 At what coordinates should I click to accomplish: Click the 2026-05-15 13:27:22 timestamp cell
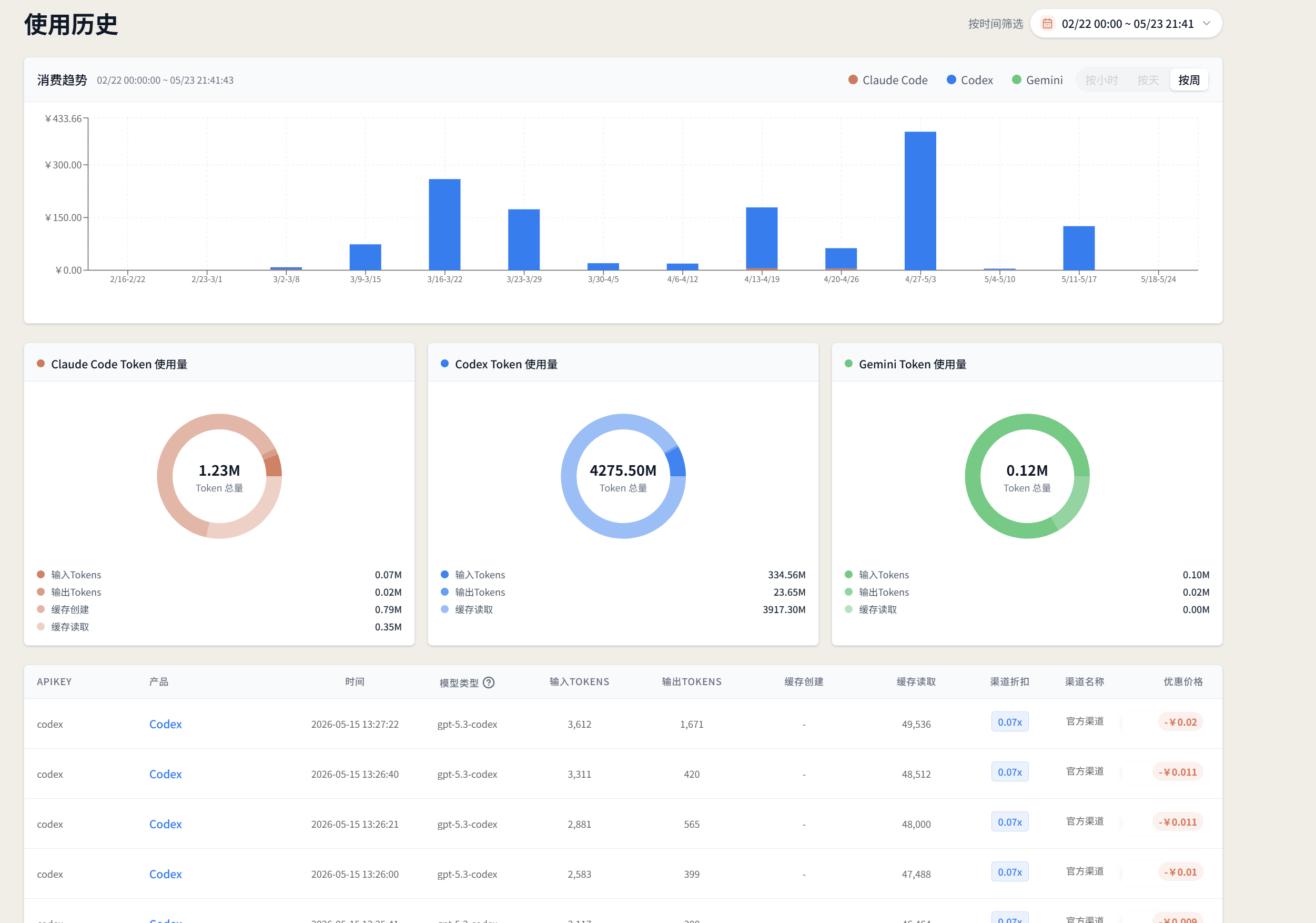point(355,724)
